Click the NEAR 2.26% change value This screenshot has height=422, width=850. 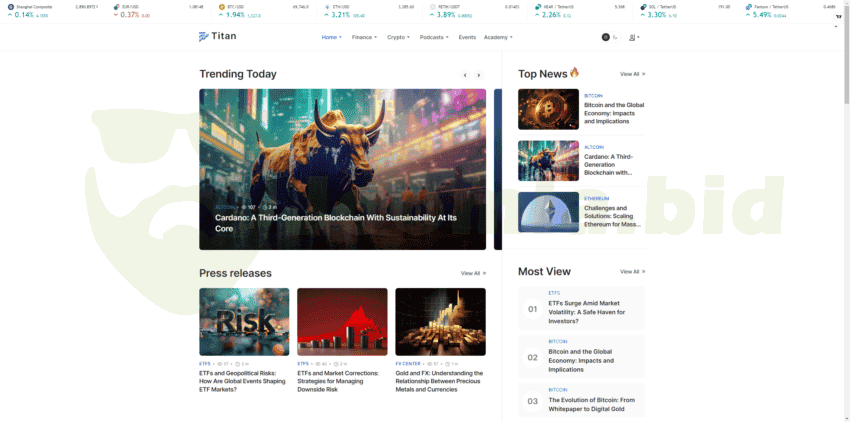(x=551, y=15)
